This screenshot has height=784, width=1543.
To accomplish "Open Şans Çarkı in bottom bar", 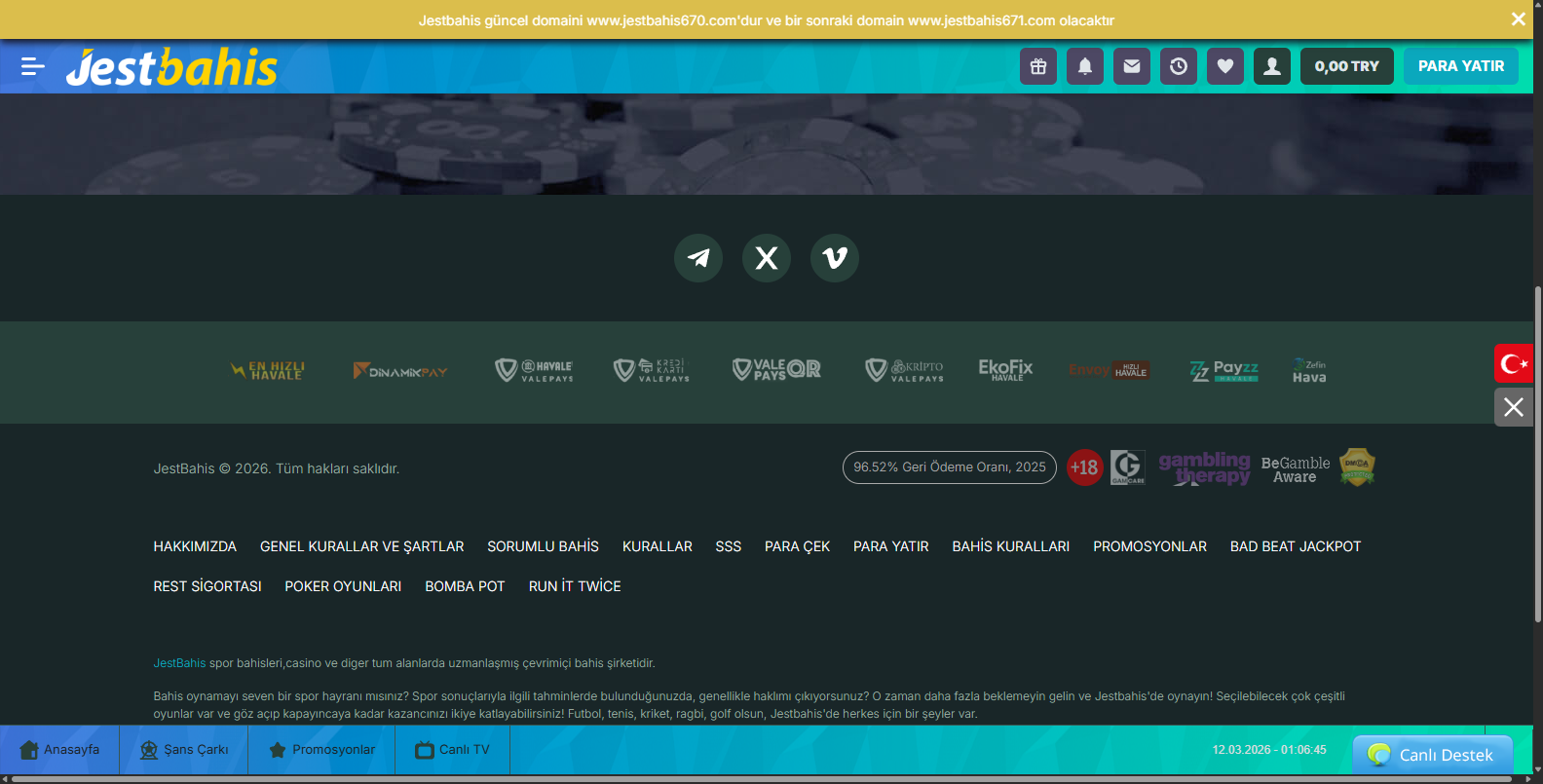I will pyautogui.click(x=184, y=750).
